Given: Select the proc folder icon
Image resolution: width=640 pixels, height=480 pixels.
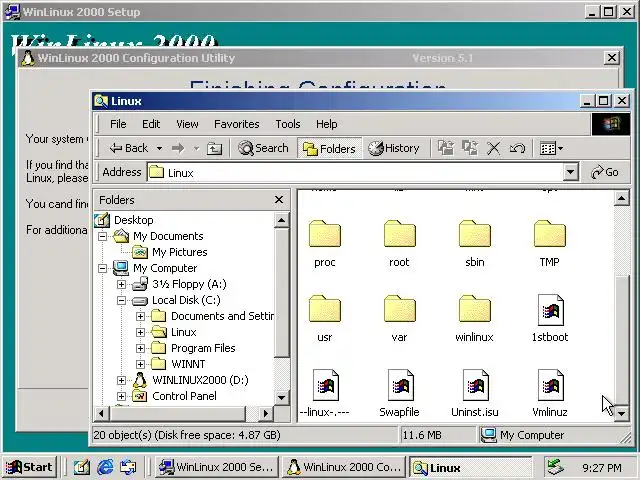Looking at the screenshot, I should pos(324,233).
